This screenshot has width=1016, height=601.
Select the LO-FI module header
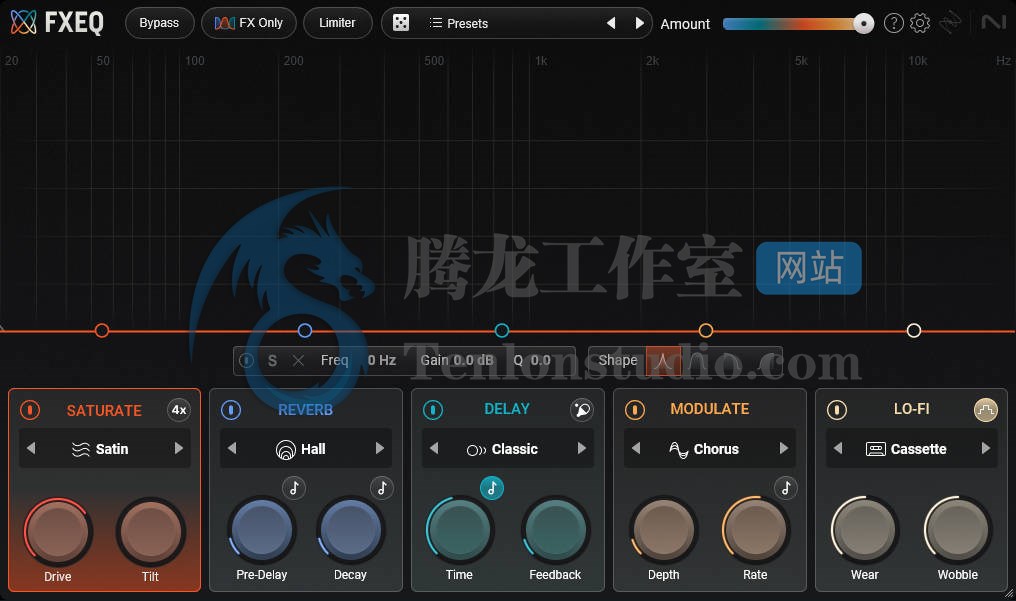tap(911, 409)
